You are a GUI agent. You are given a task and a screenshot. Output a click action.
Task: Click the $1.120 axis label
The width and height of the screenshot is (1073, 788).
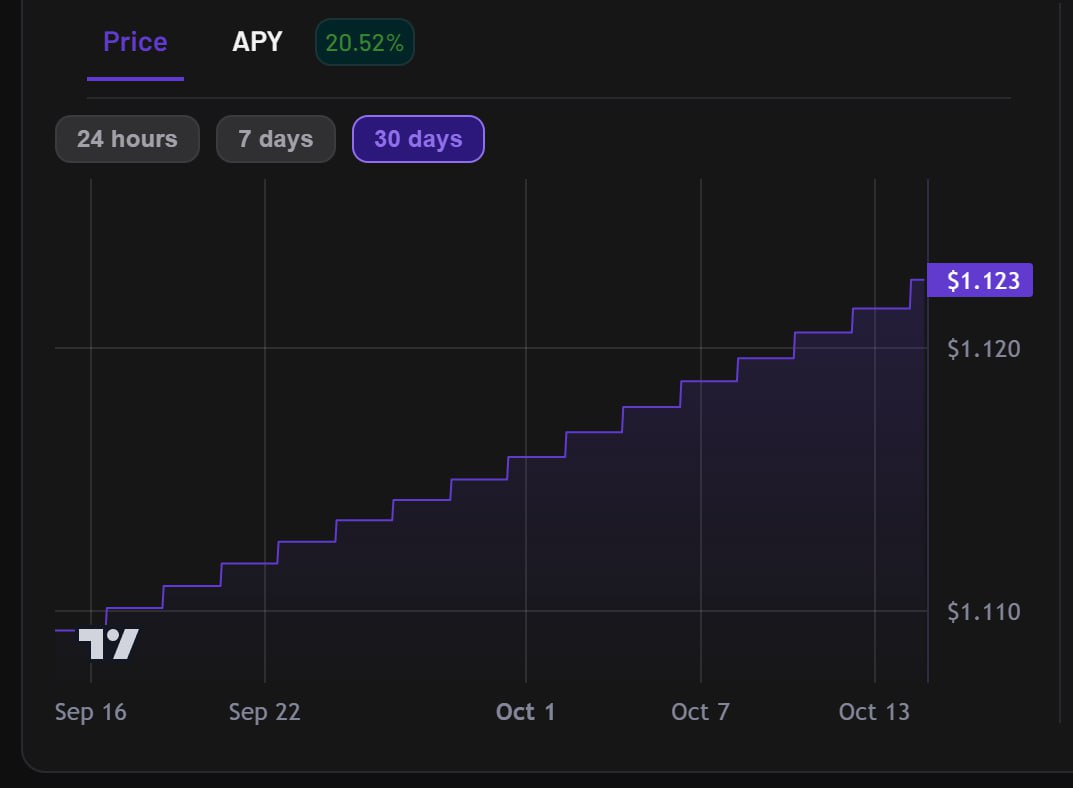point(983,348)
